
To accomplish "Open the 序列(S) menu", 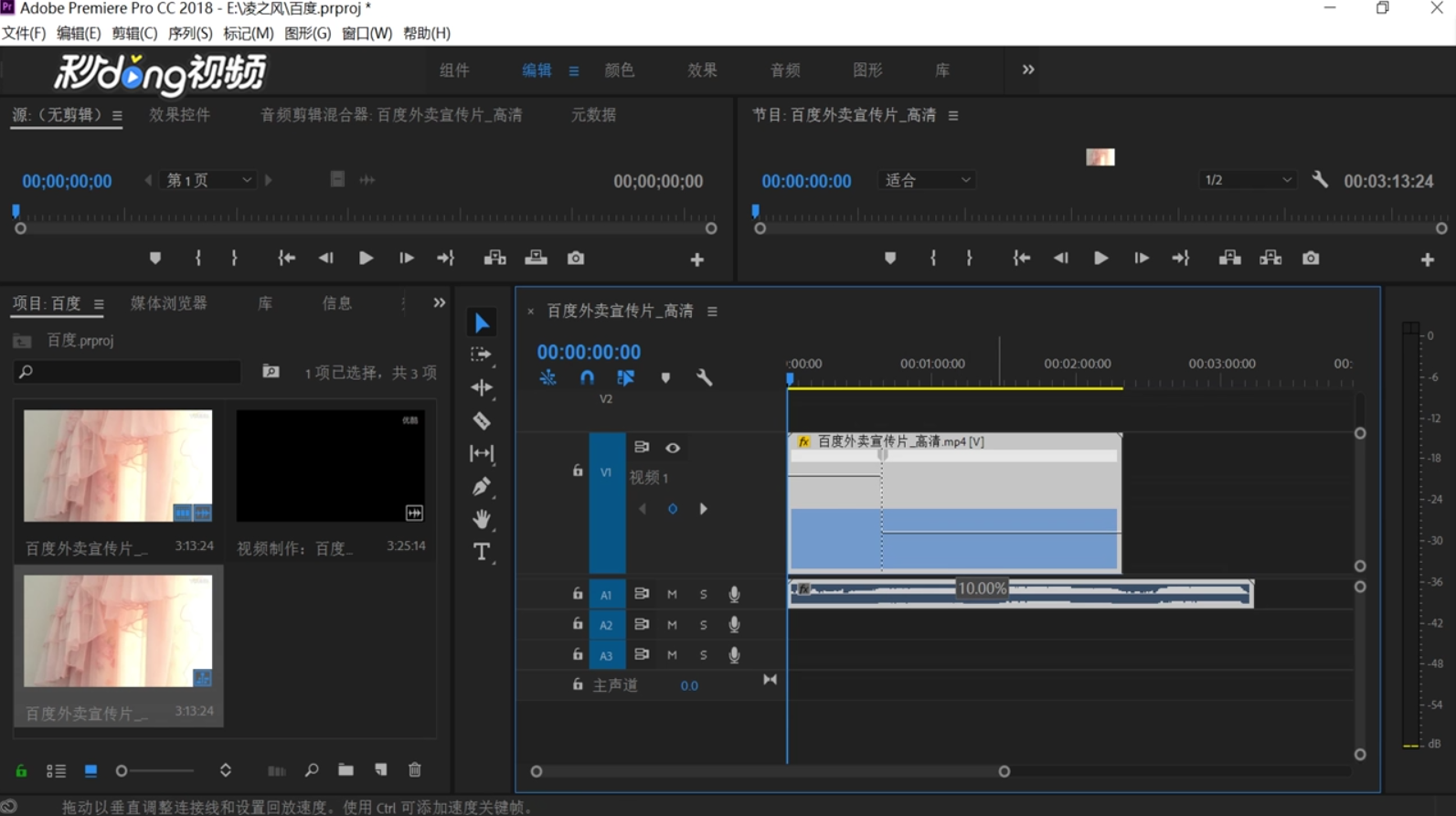I will (190, 33).
